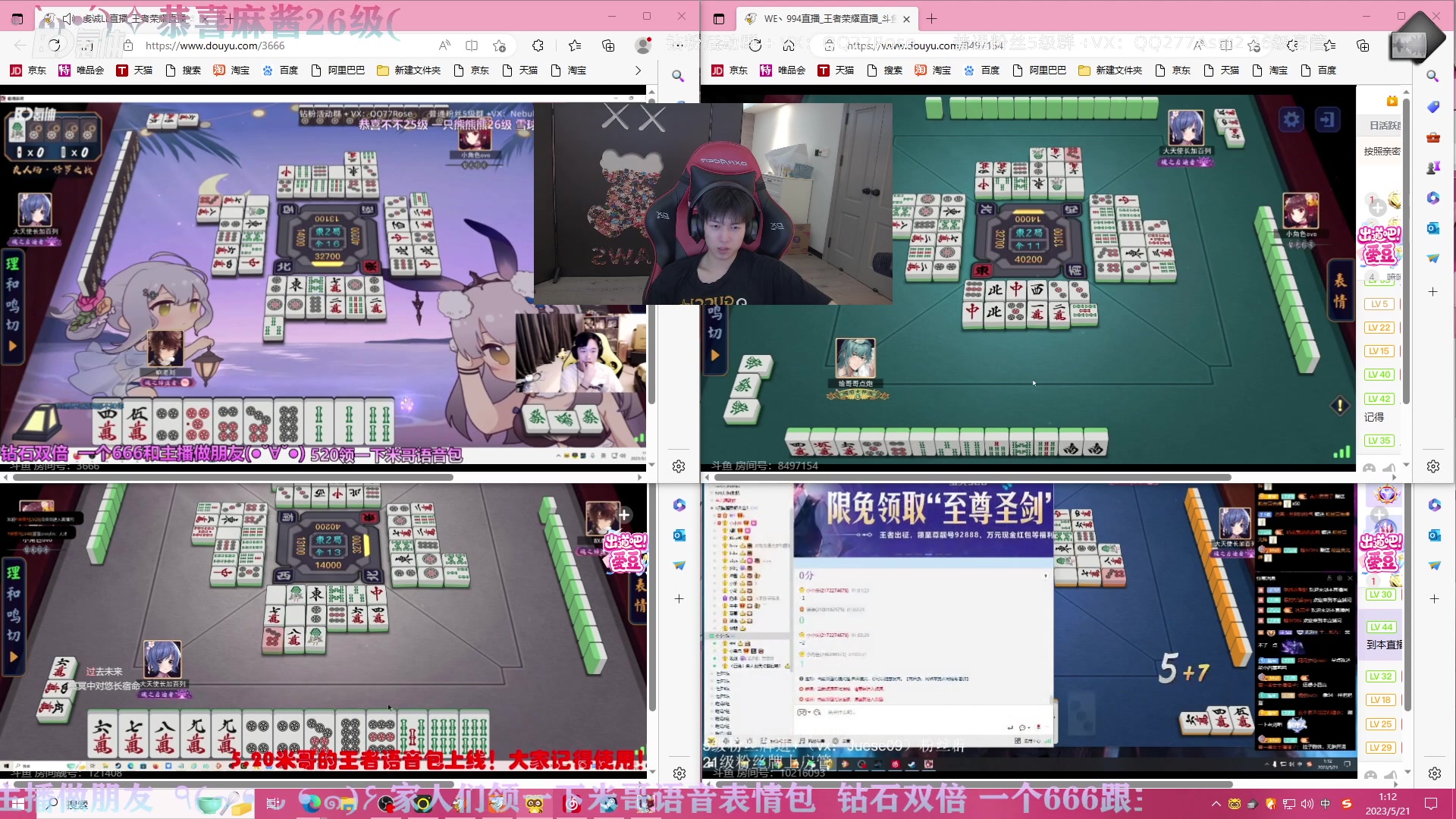The height and width of the screenshot is (819, 1456).
Task: Open tab actions menu in left browser window
Action: (x=17, y=18)
